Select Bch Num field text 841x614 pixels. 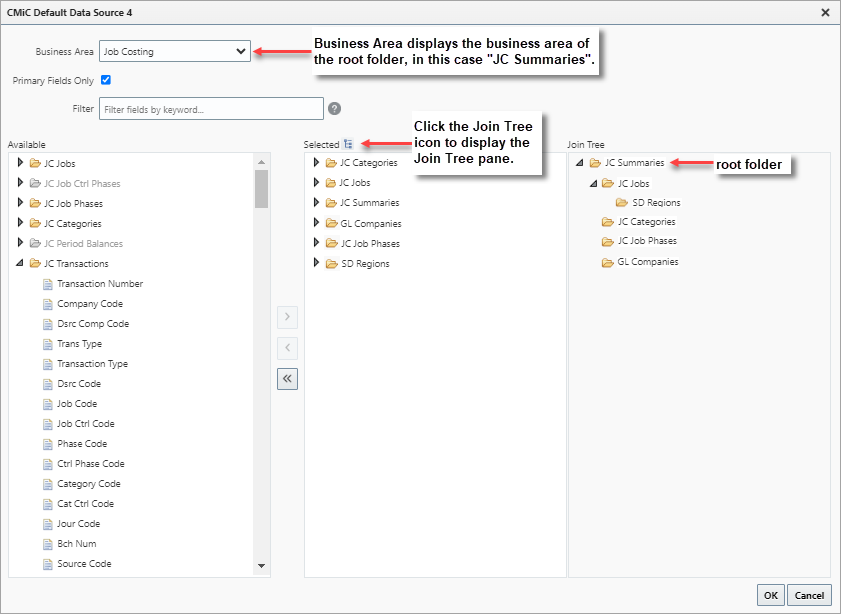pos(77,544)
